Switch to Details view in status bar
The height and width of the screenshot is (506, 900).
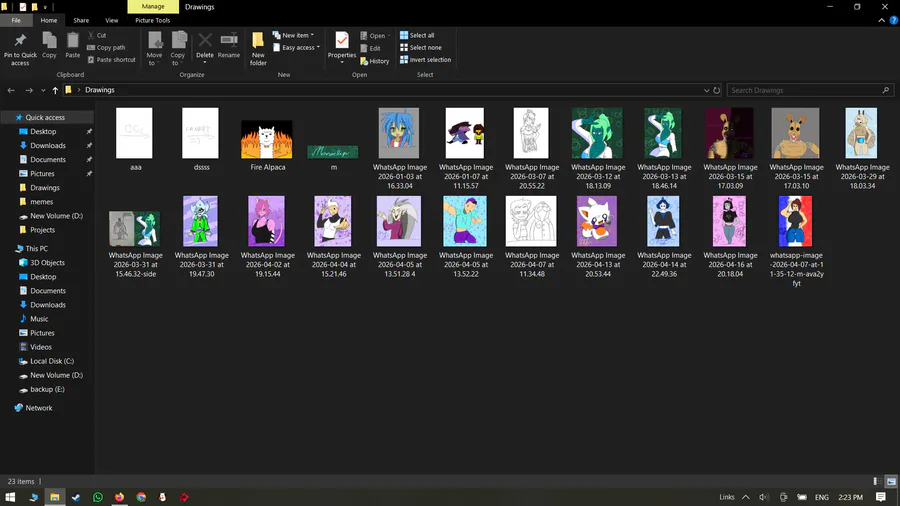click(878, 481)
